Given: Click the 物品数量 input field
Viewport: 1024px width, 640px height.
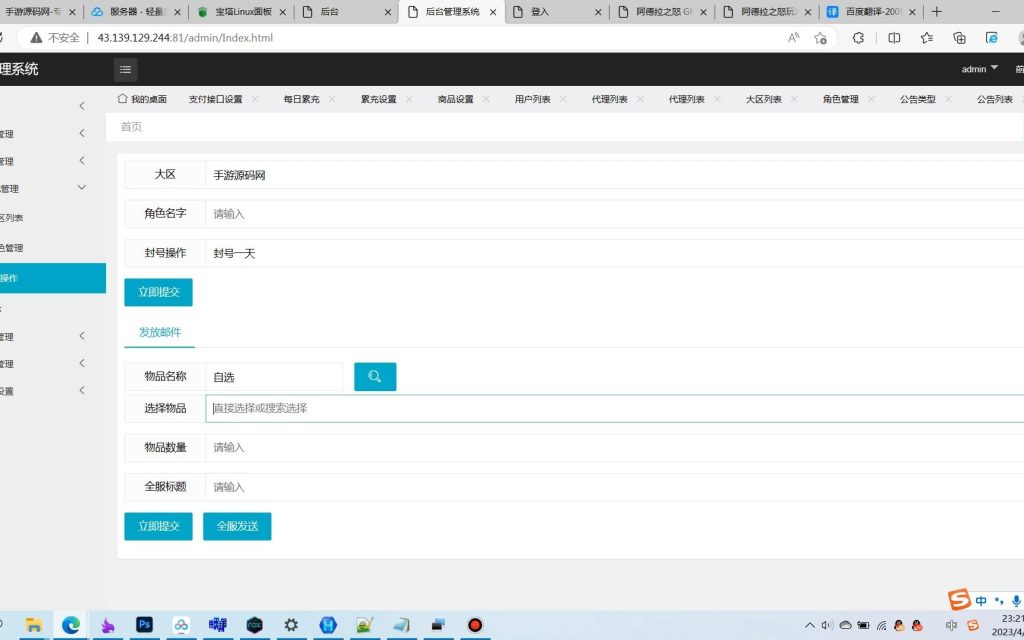Looking at the screenshot, I should click(610, 448).
